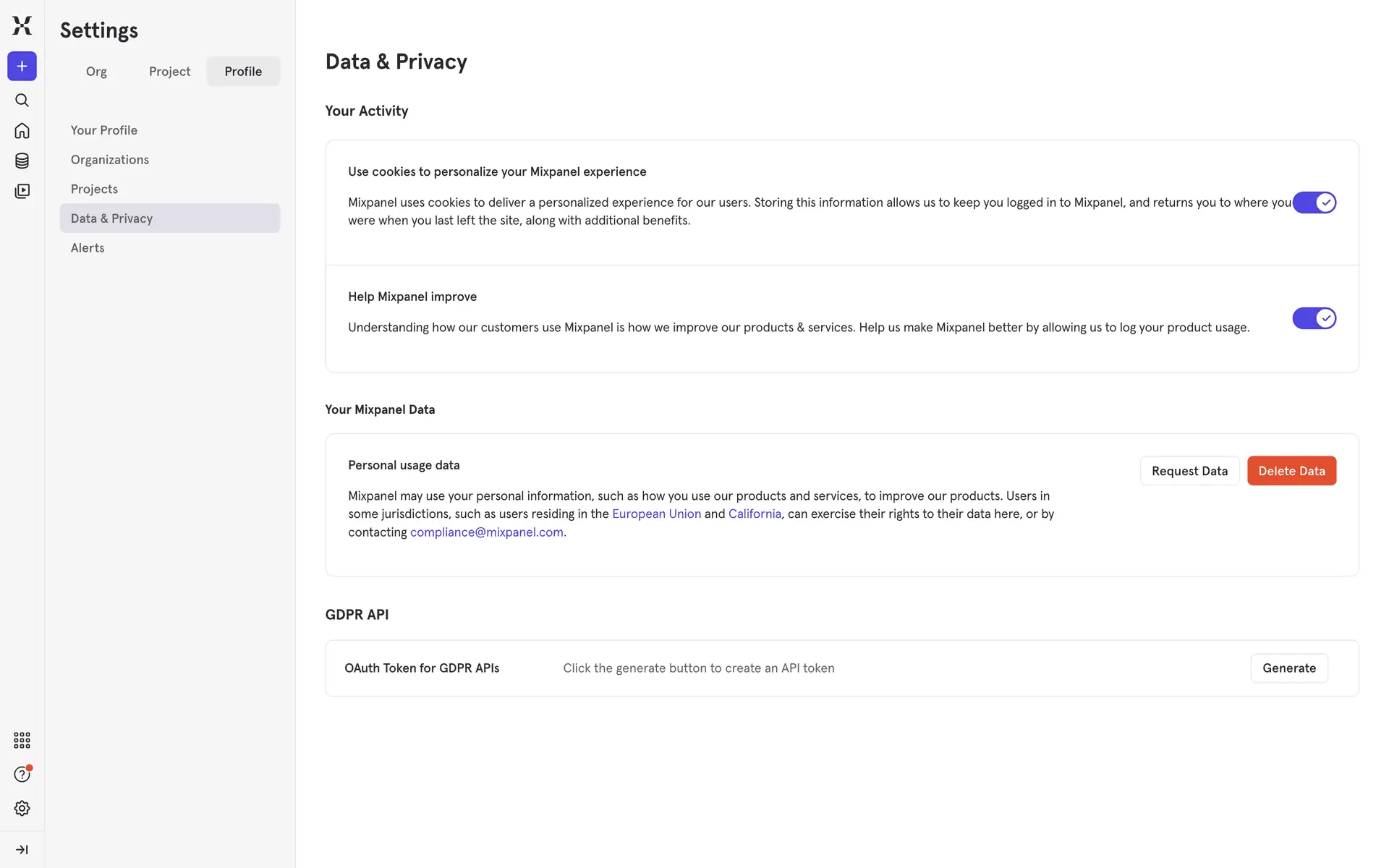Open search from the sidebar magnifier
Image resolution: width=1389 pixels, height=868 pixels.
point(22,101)
